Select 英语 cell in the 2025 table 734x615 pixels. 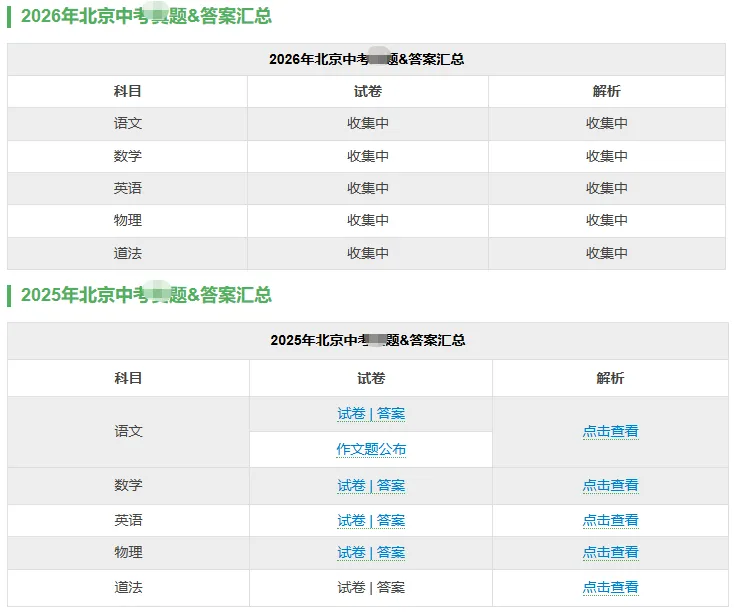tap(128, 520)
